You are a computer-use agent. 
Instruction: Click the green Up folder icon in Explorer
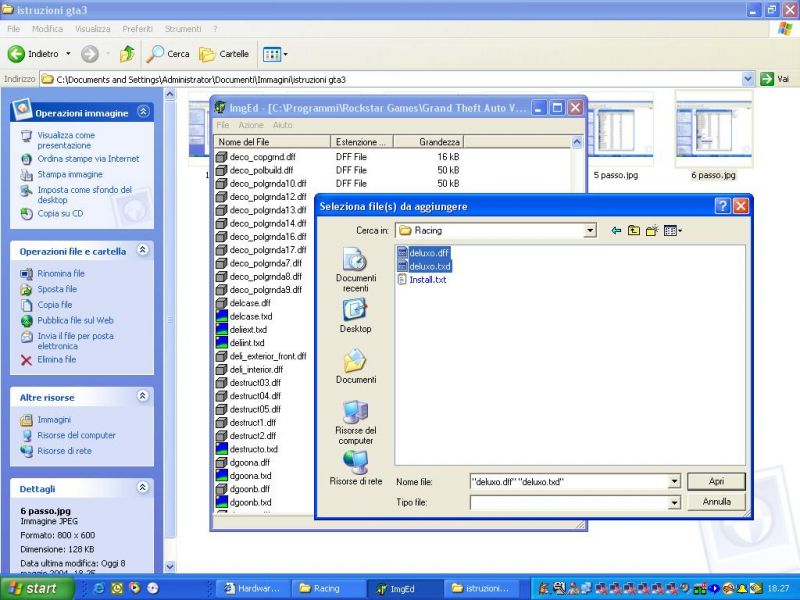coord(127,54)
